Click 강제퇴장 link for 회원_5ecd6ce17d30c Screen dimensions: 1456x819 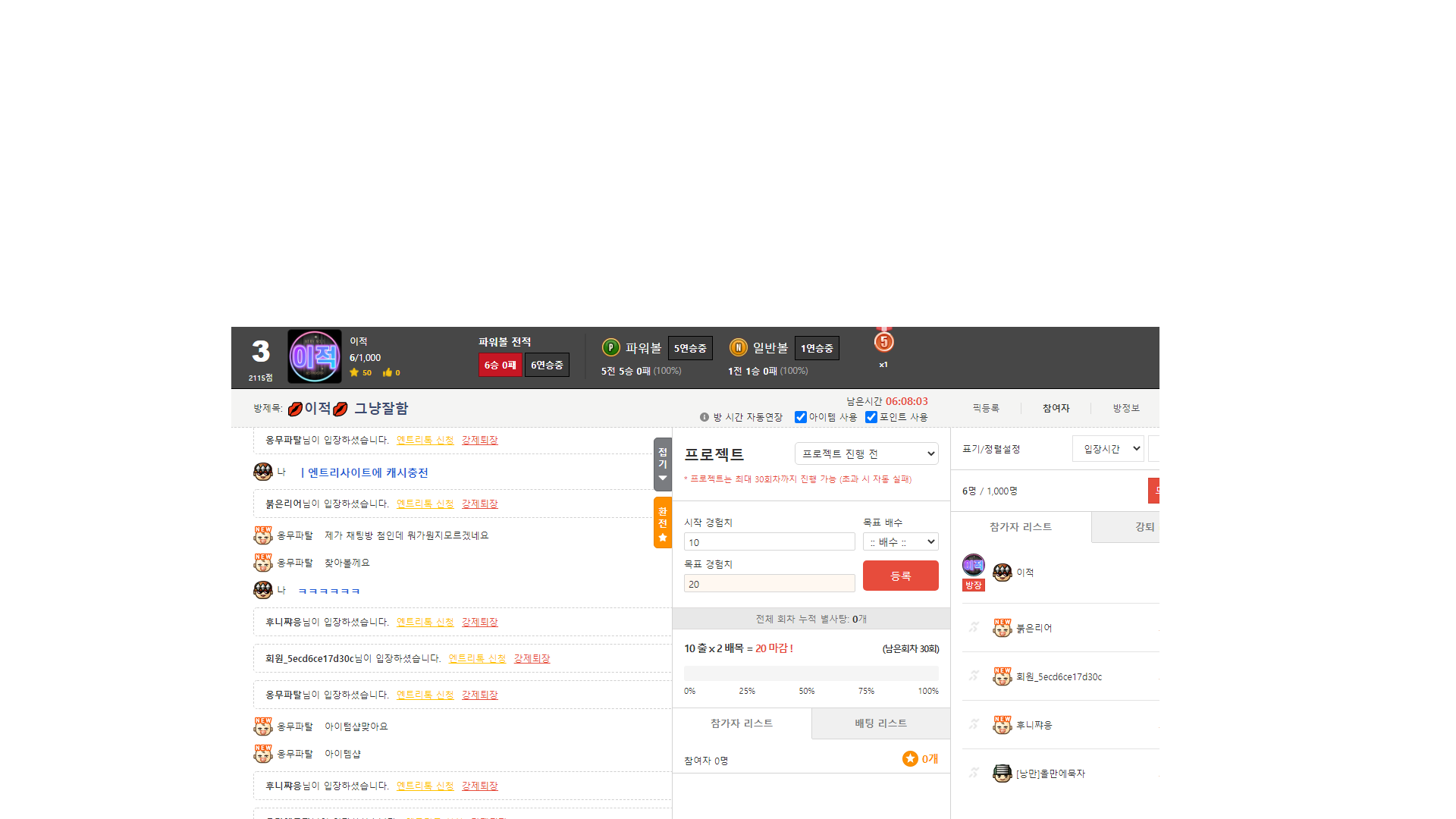(532, 658)
